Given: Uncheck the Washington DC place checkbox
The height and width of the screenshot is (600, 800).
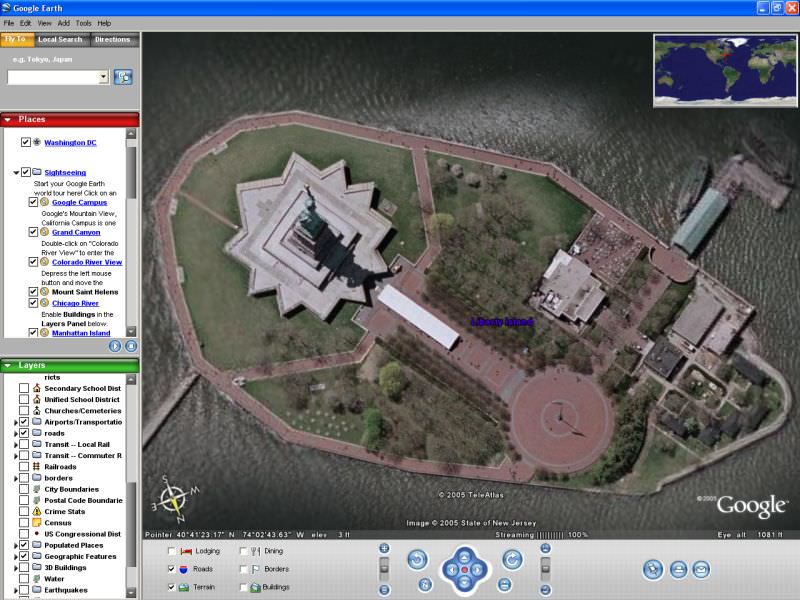Looking at the screenshot, I should [x=26, y=142].
